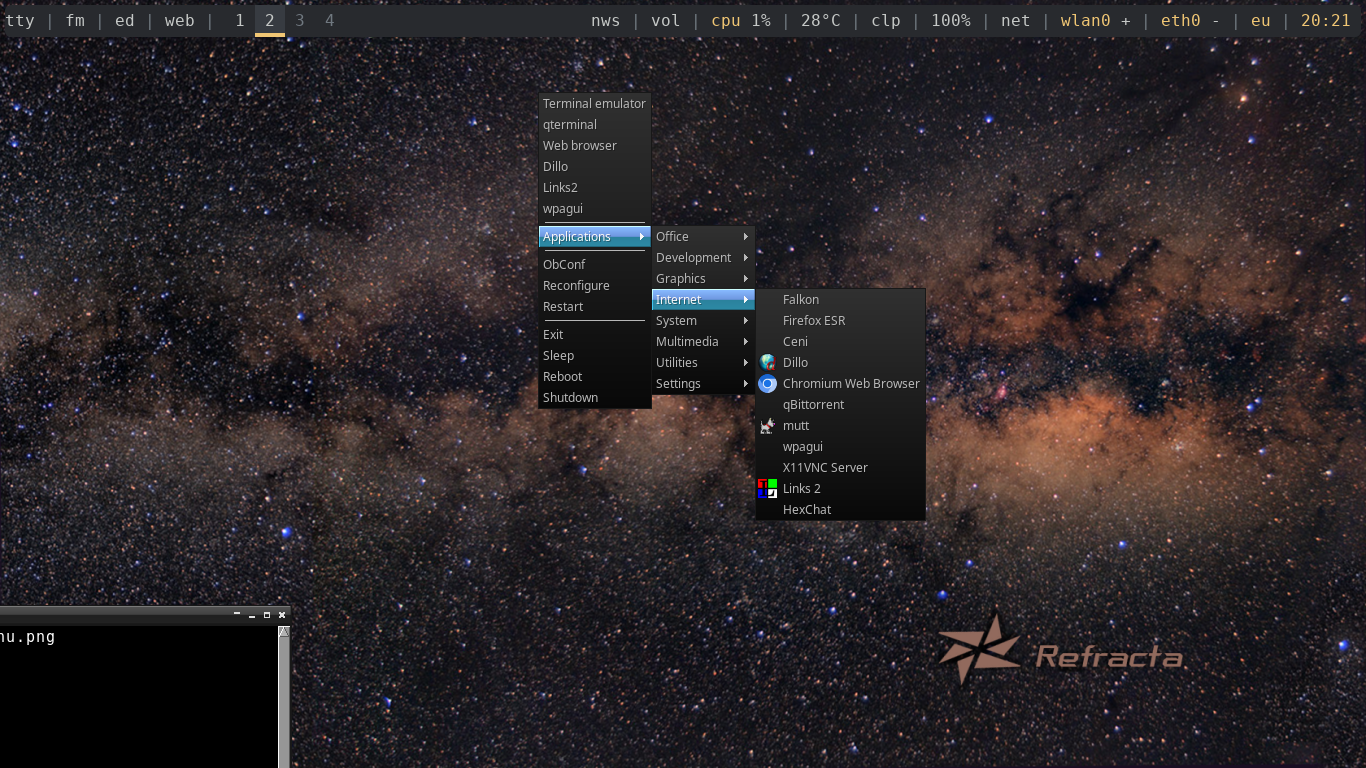This screenshot has width=1366, height=768.
Task: Click the net status item
Action: click(x=1015, y=20)
